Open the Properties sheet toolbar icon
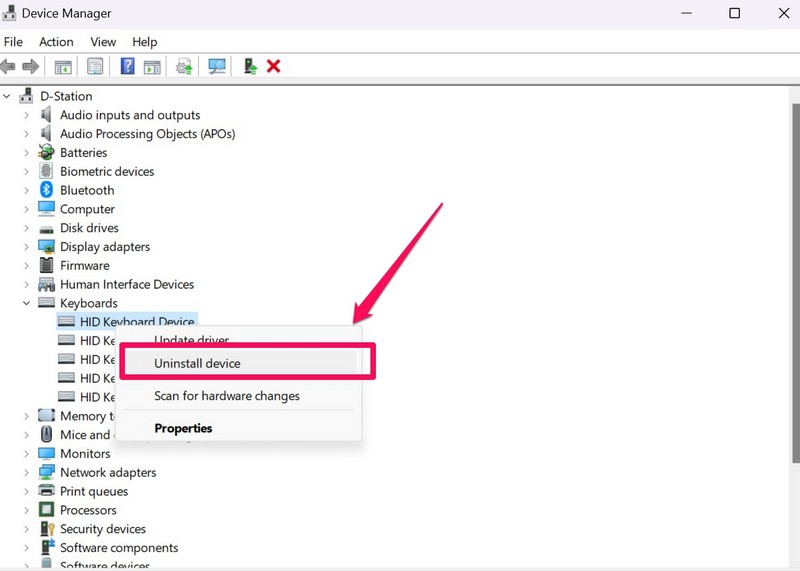This screenshot has width=800, height=571. [95, 67]
